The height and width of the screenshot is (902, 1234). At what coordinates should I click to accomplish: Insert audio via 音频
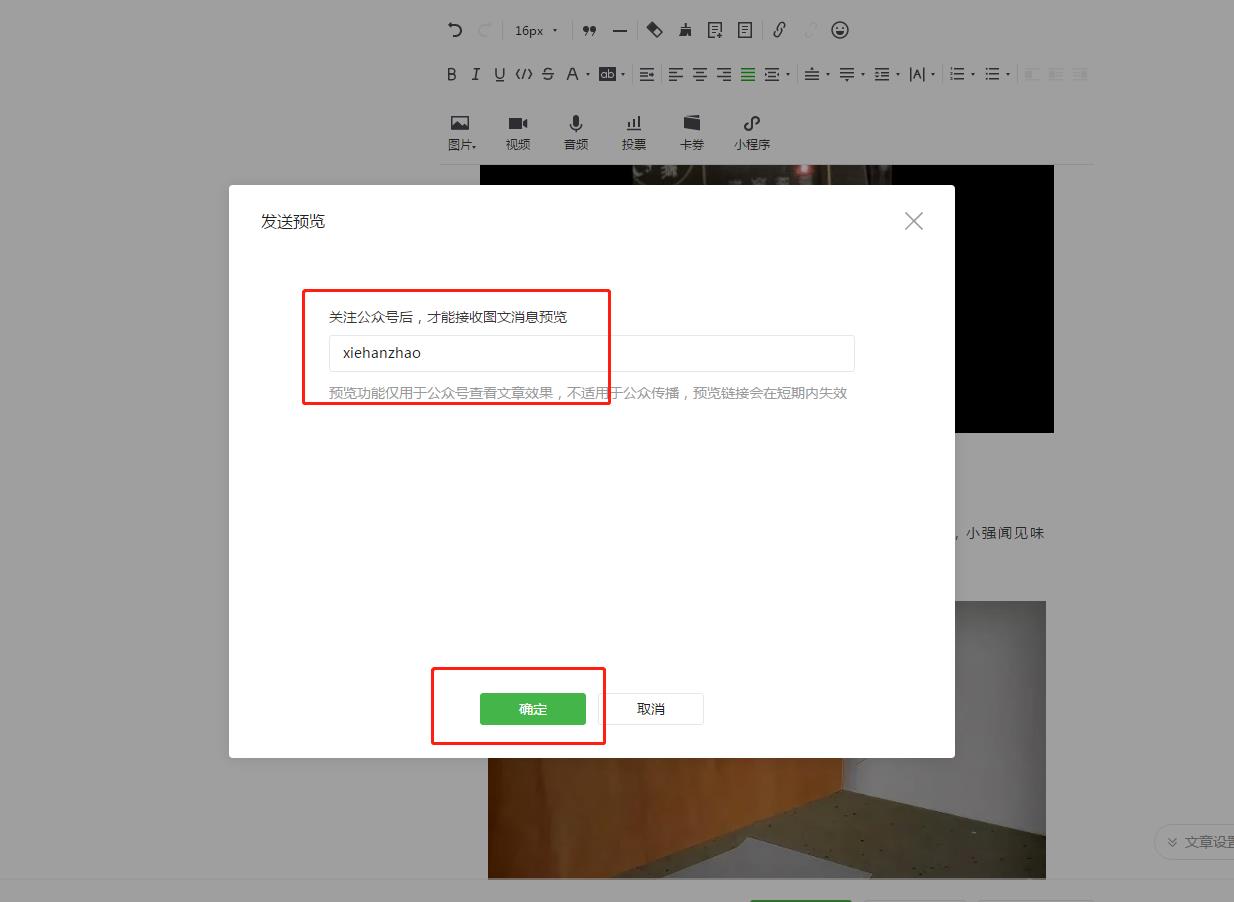[x=576, y=132]
